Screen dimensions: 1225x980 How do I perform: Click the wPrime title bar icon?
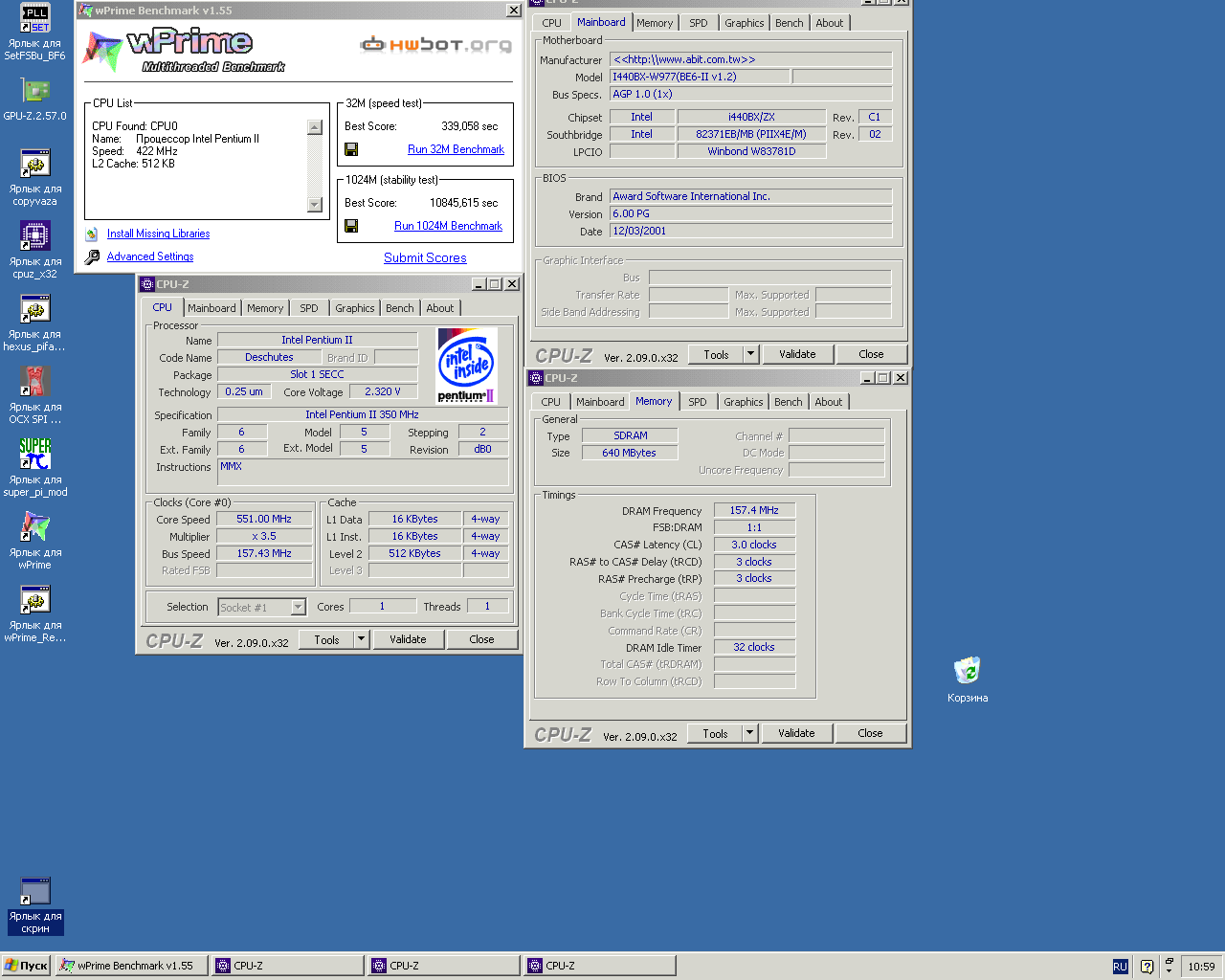coord(86,11)
